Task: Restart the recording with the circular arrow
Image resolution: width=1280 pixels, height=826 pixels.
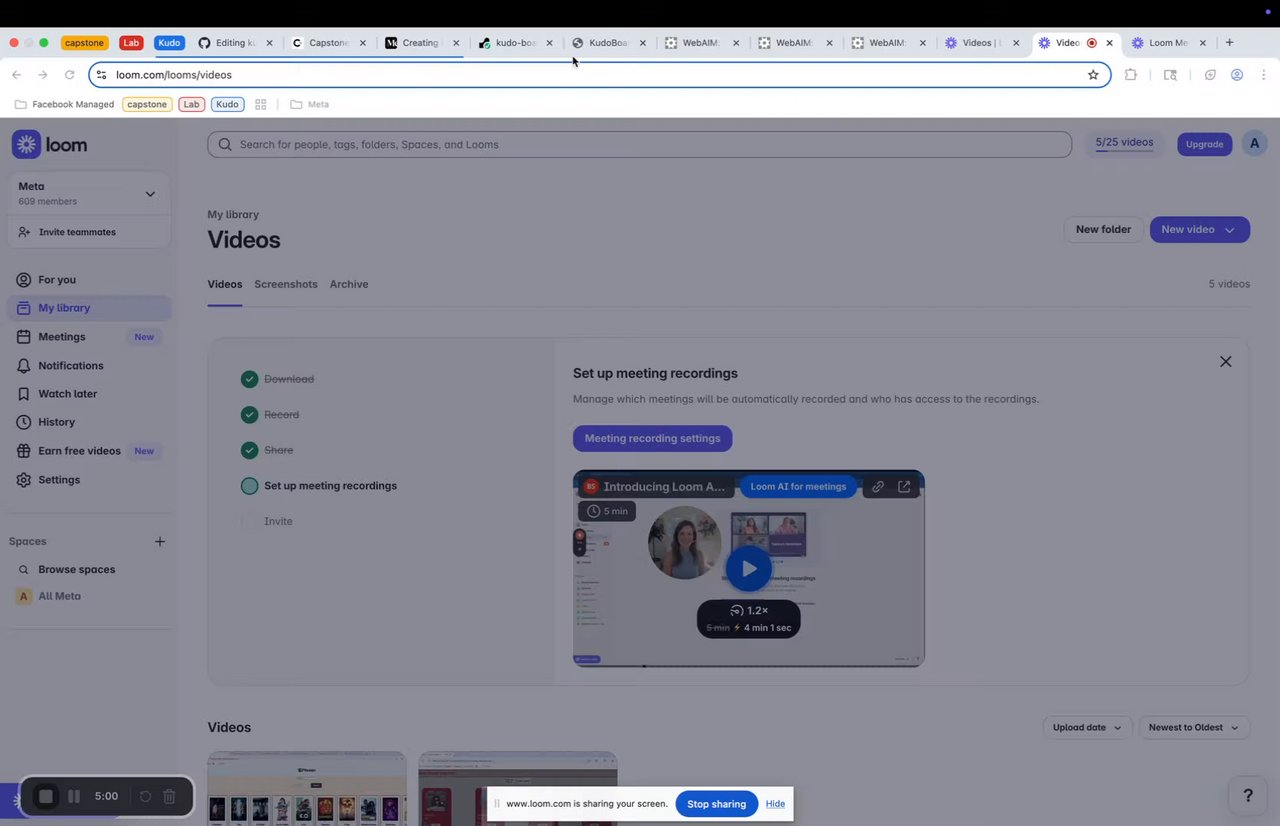Action: pyautogui.click(x=145, y=796)
